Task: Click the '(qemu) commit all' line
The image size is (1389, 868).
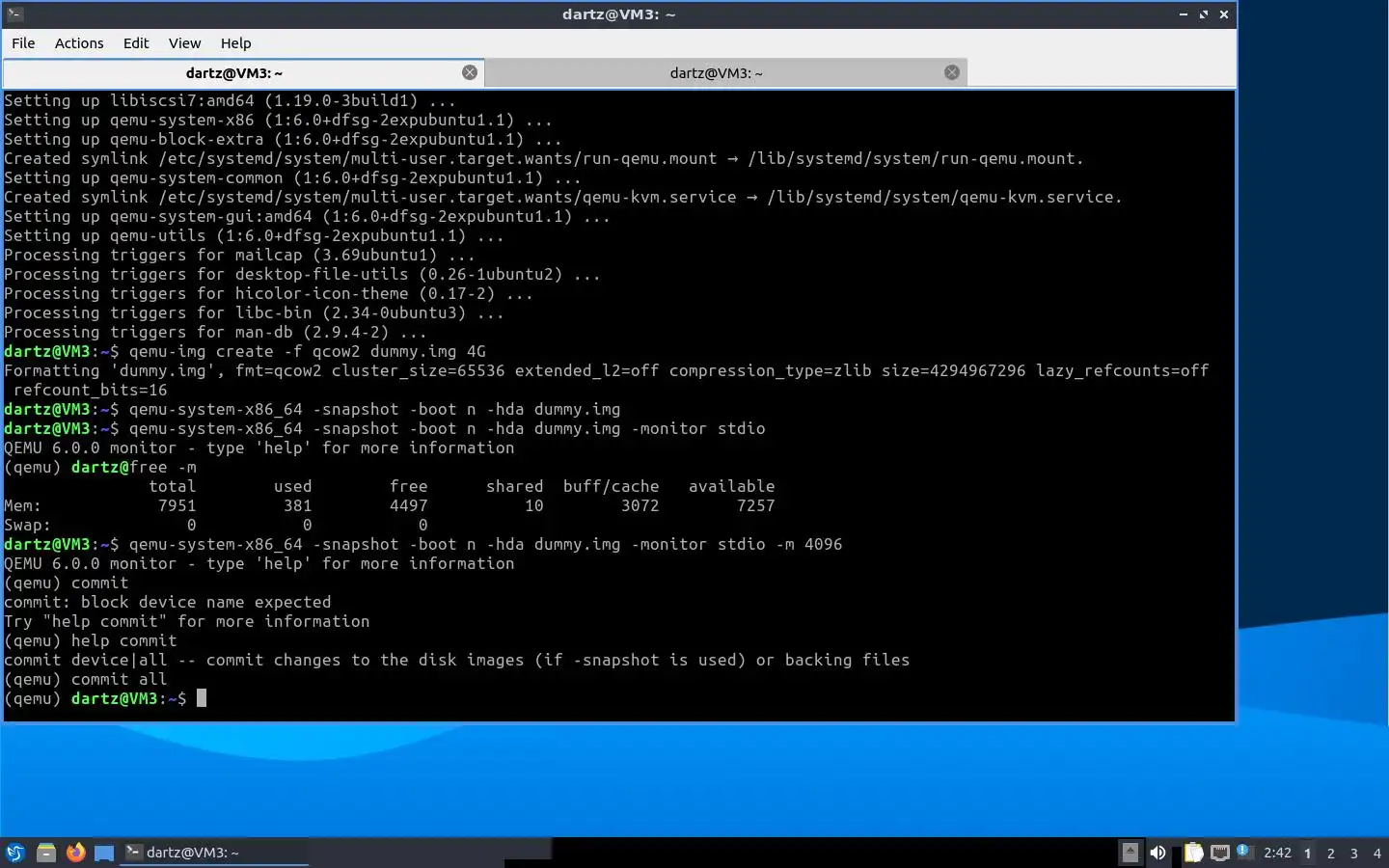Action: 86,679
